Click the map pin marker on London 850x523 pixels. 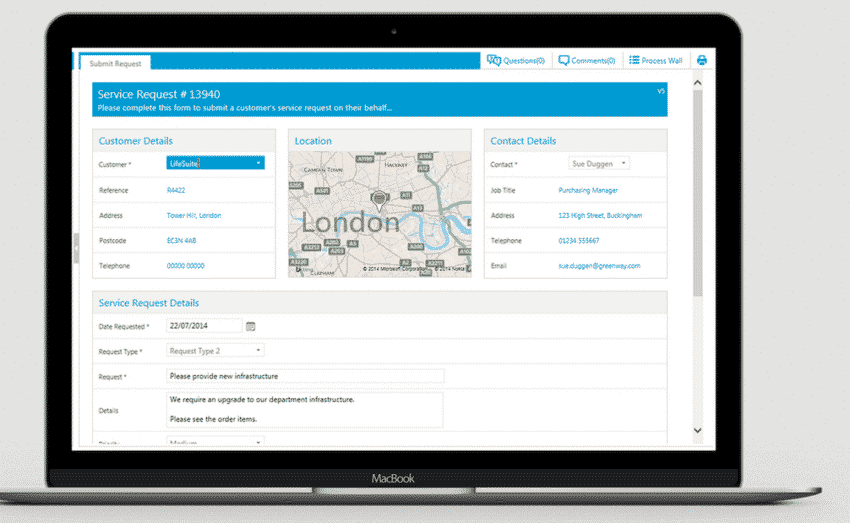tap(379, 200)
